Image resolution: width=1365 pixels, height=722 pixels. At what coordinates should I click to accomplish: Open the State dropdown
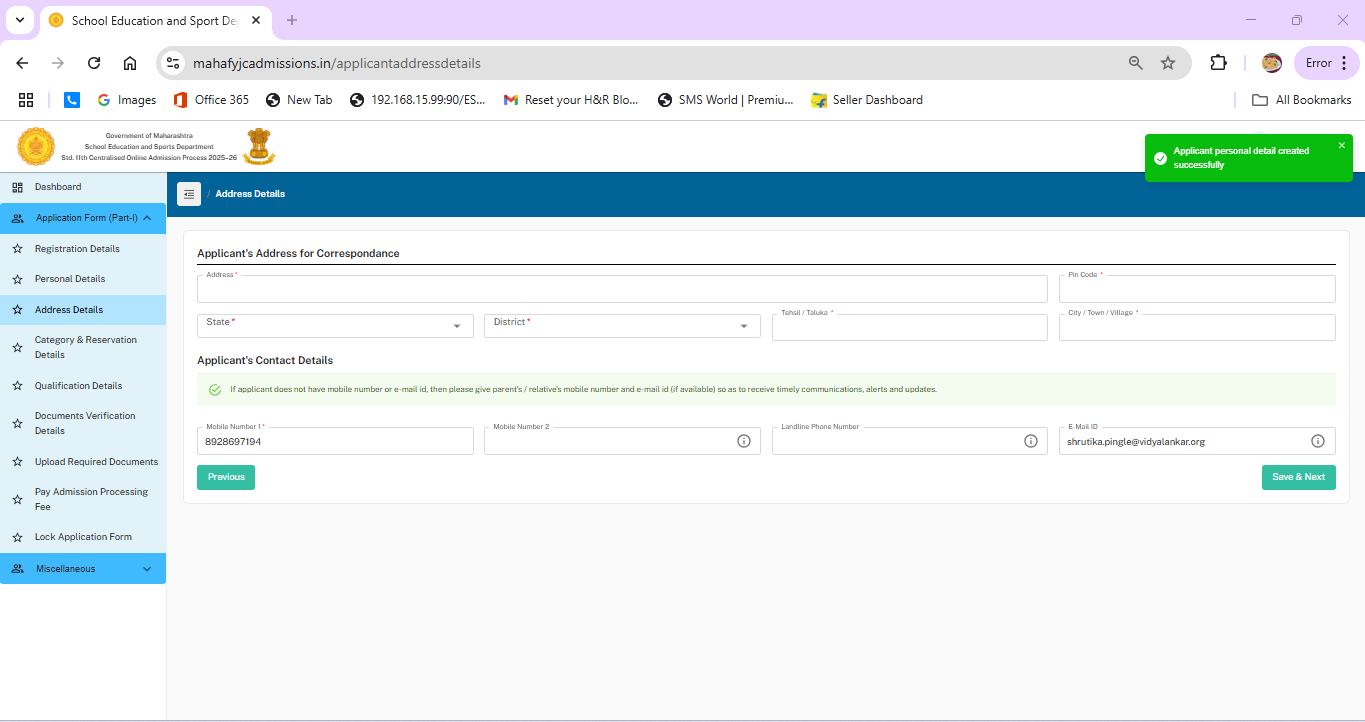pyautogui.click(x=335, y=325)
